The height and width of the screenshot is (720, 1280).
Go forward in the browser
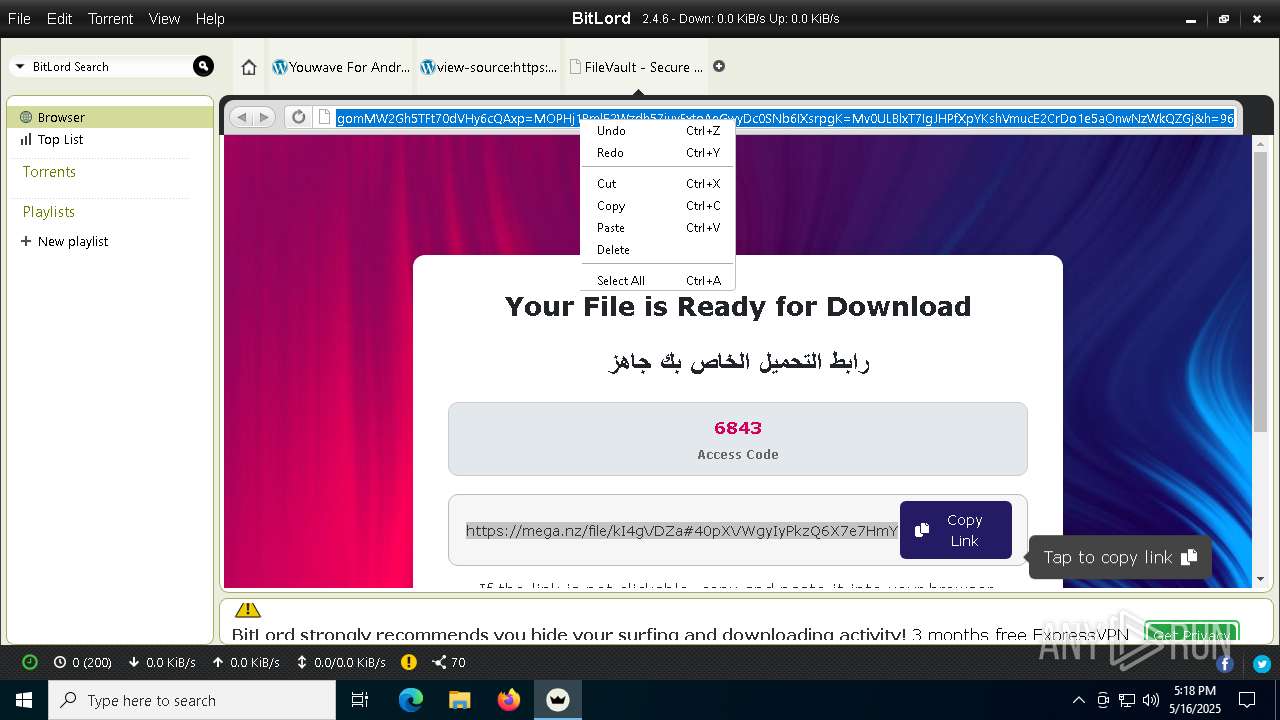coord(264,117)
